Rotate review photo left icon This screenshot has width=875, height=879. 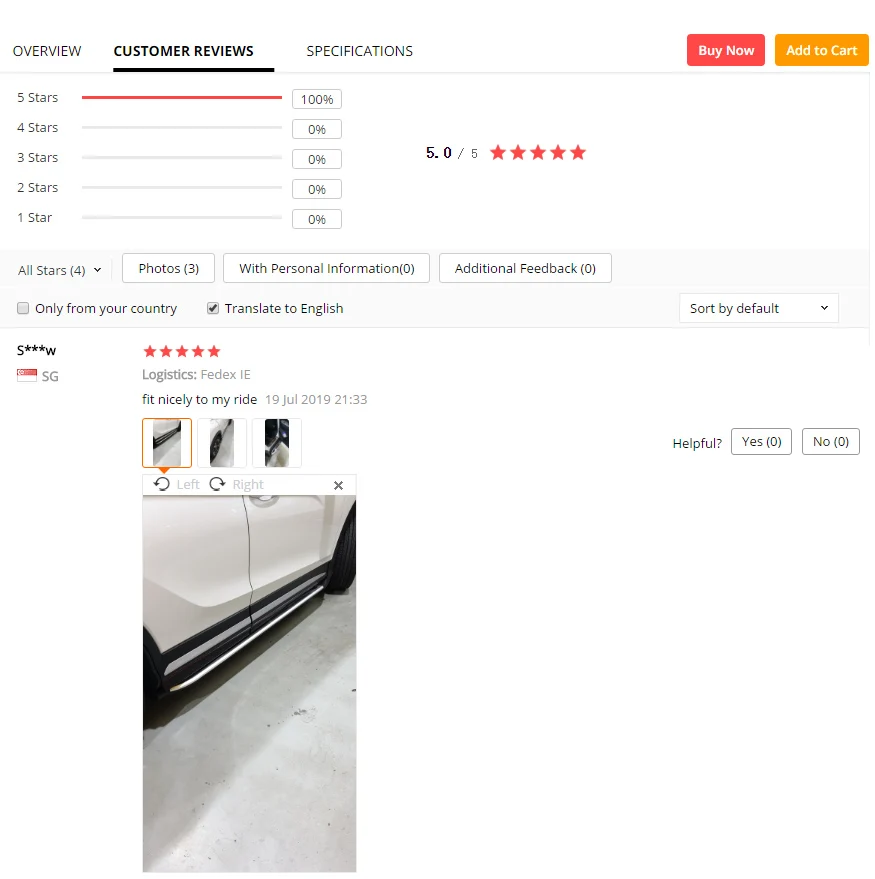pyautogui.click(x=161, y=484)
